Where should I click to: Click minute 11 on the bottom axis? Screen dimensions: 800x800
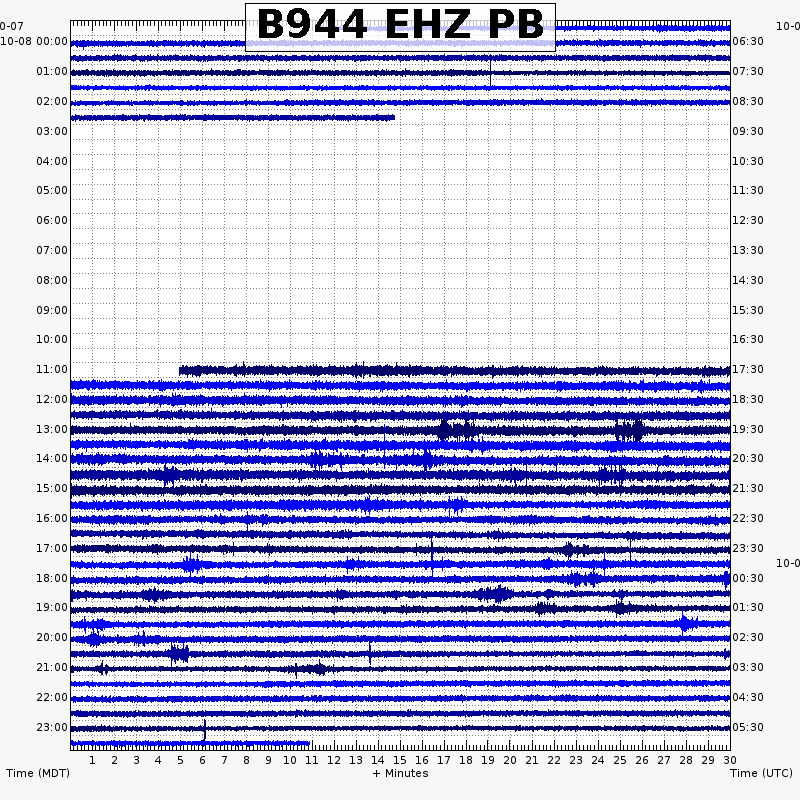coord(312,761)
